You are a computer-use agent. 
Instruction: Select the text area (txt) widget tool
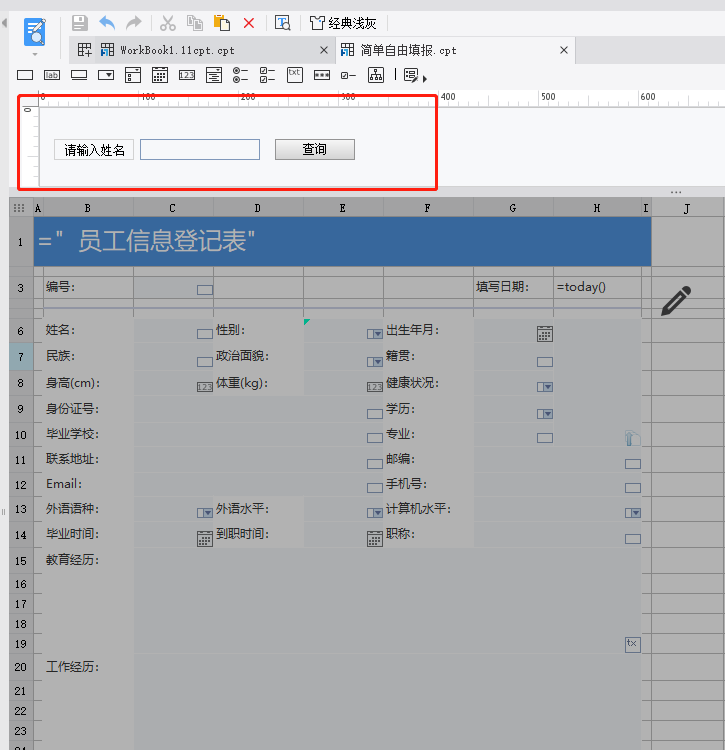point(295,75)
